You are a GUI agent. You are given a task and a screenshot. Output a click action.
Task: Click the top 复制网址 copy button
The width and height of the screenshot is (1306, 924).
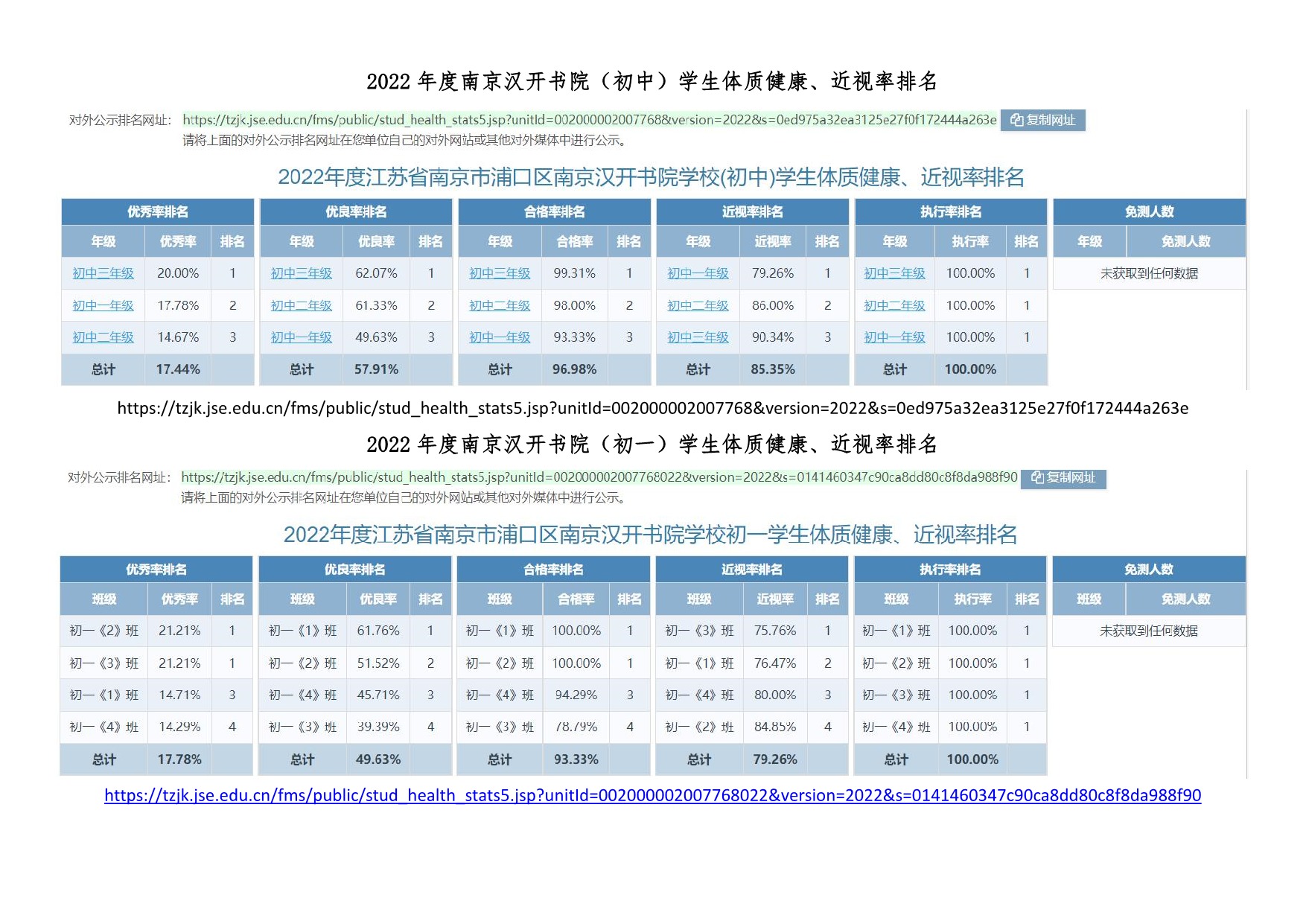coord(1042,120)
